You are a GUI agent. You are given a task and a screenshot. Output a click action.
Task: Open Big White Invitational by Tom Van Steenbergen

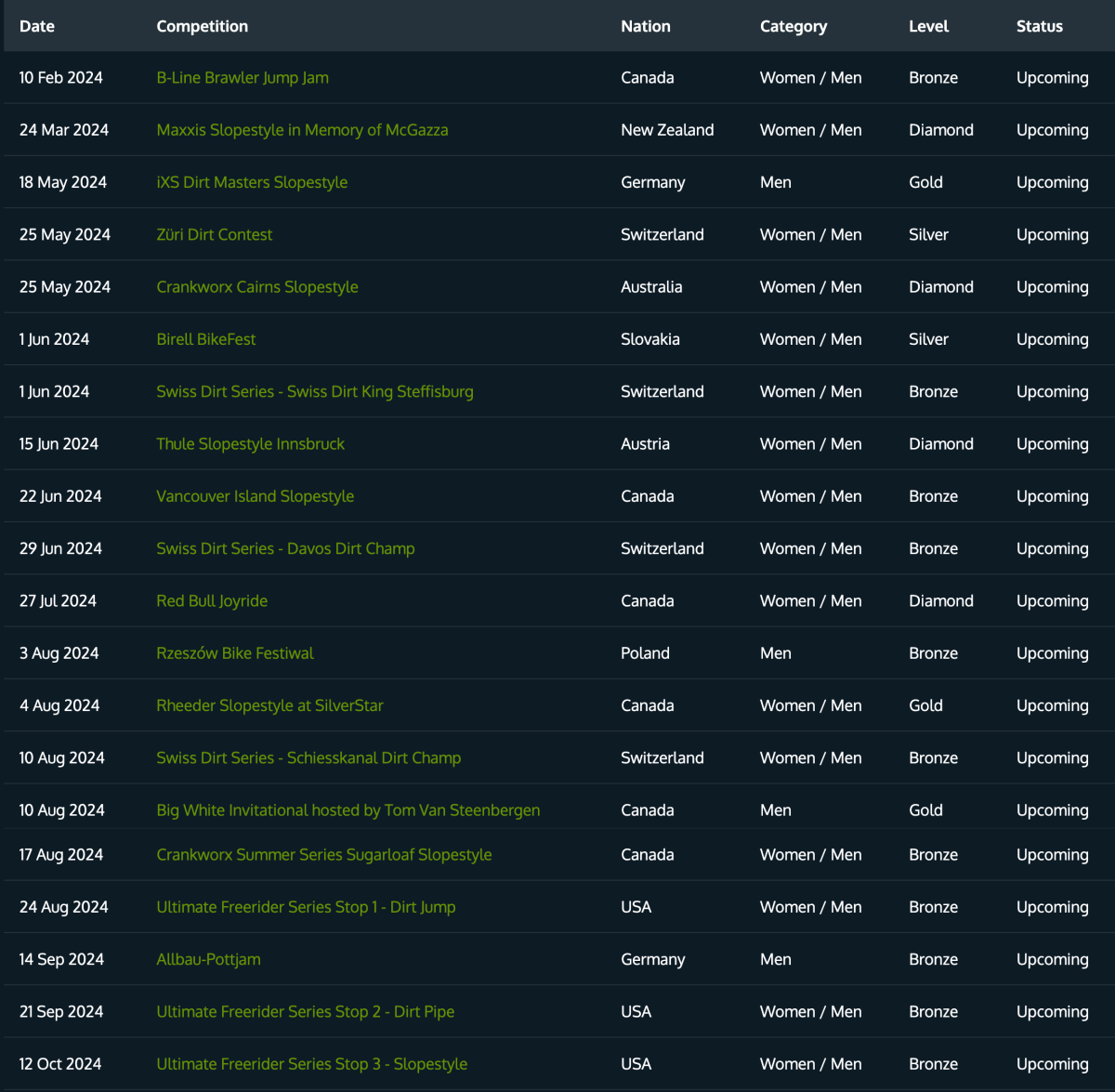pos(348,810)
